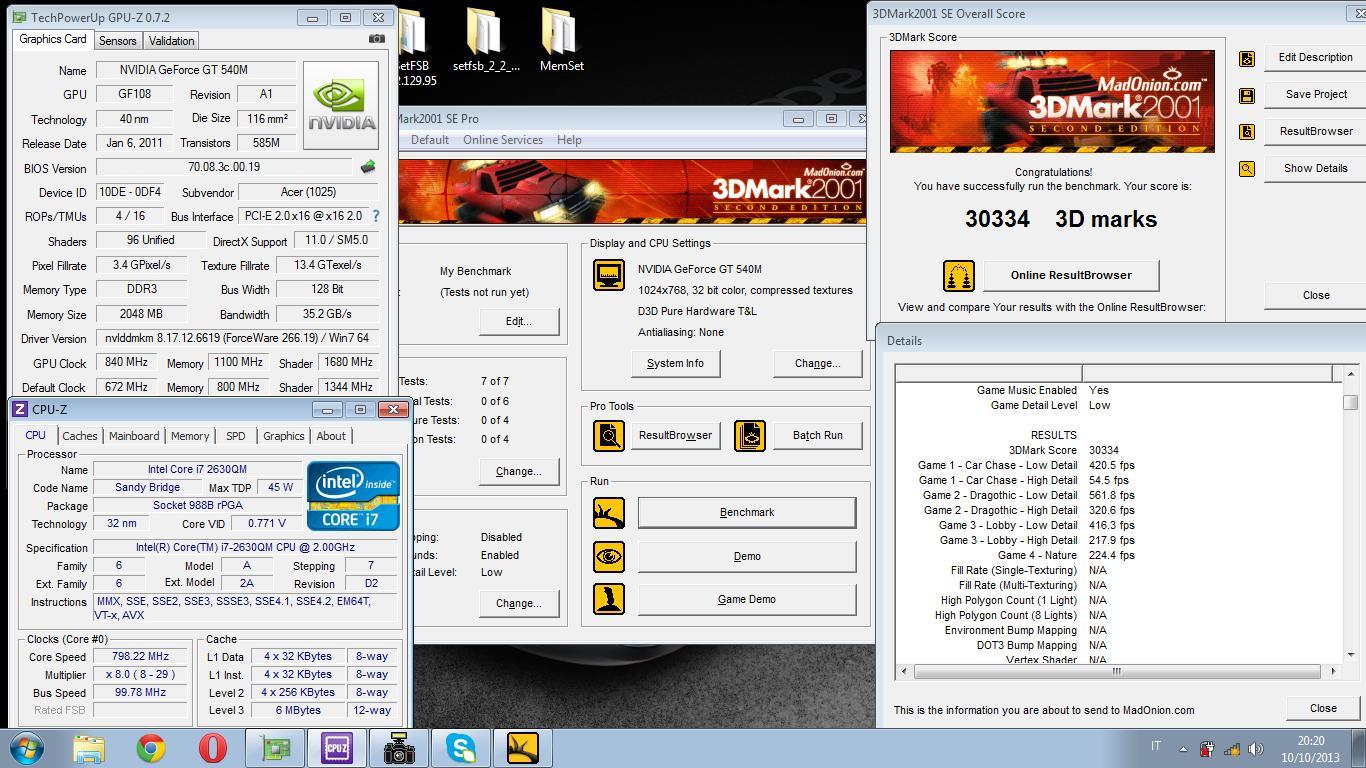Image resolution: width=1366 pixels, height=768 pixels.
Task: Click the Details horizontal scrollbar right arrow
Action: 1331,671
